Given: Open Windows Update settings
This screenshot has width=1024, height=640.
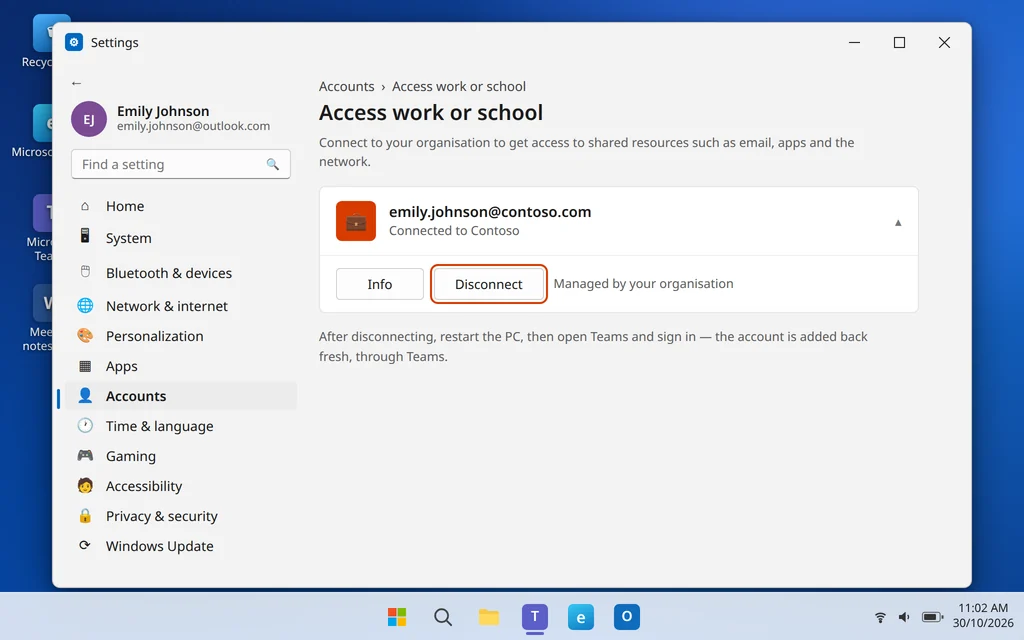Looking at the screenshot, I should [x=181, y=546].
